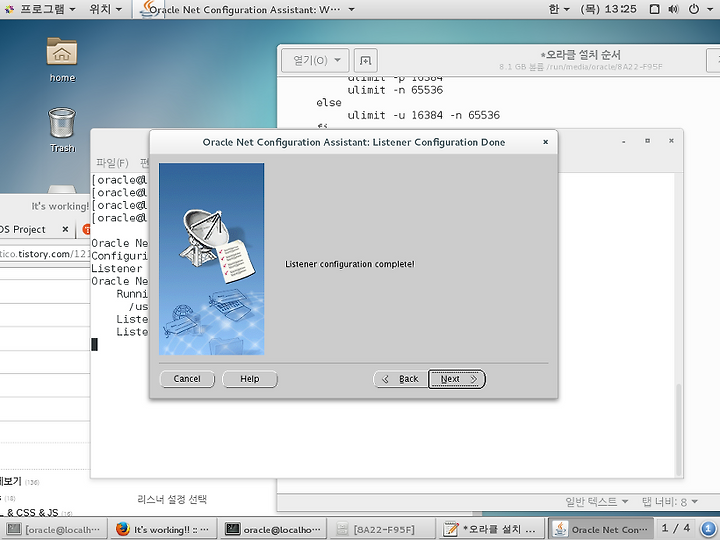Switch to *오라클 설치 text editor taskbar item

[491, 529]
